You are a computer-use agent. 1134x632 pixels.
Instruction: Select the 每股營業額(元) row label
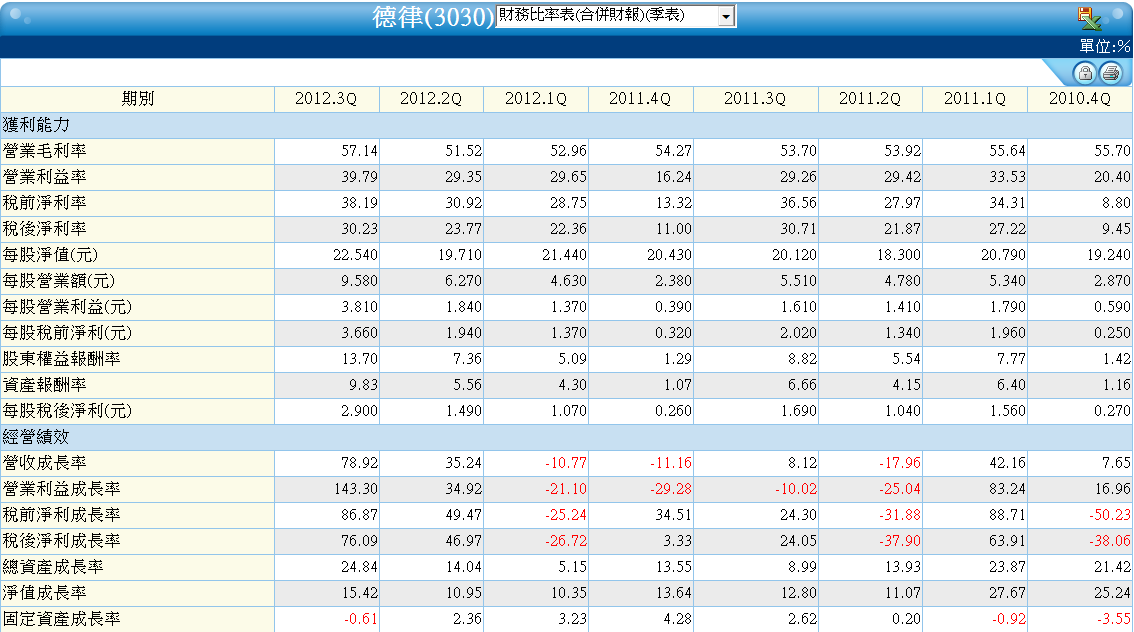pos(59,281)
